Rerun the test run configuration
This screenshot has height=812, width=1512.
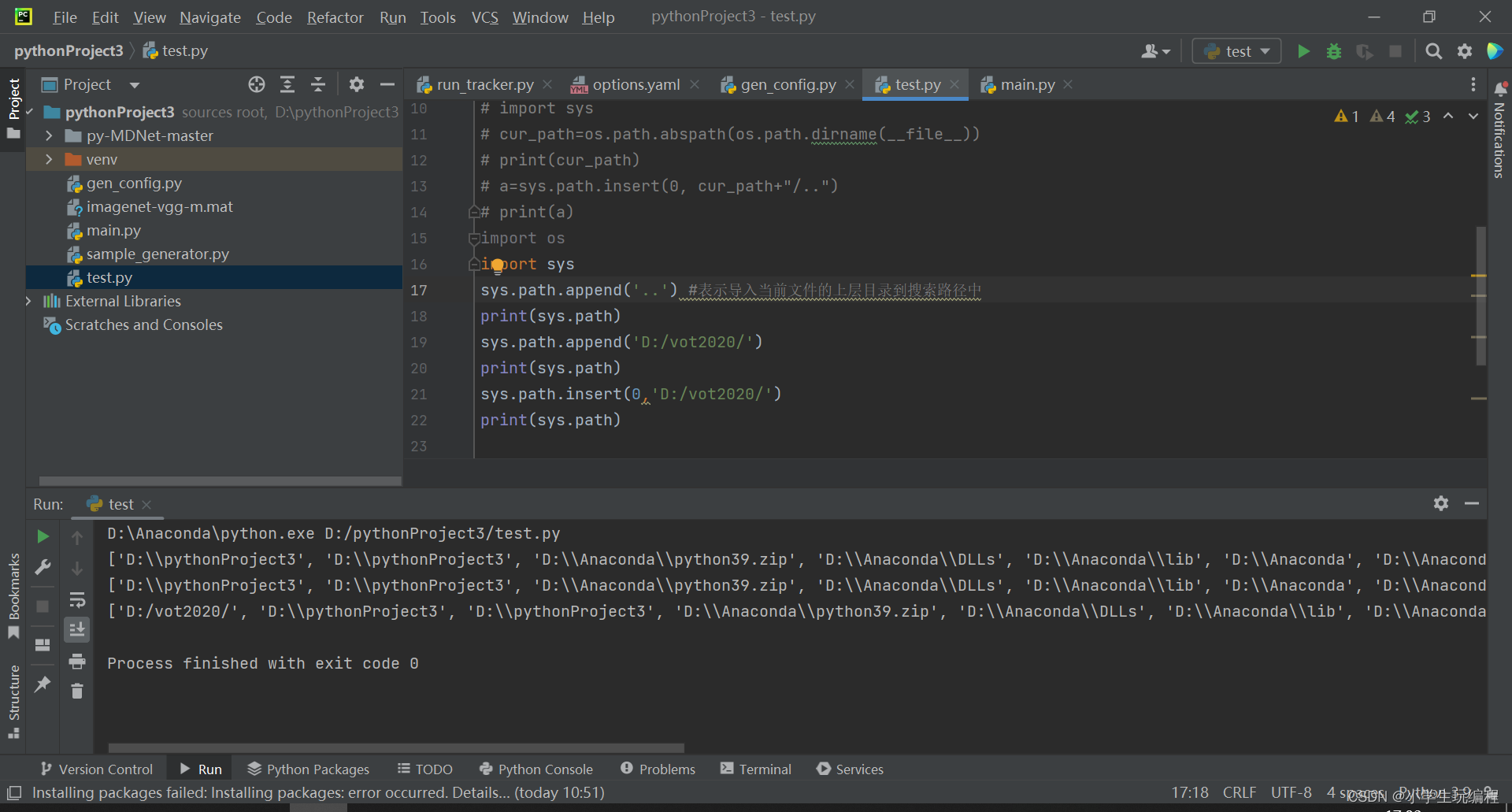[x=43, y=536]
